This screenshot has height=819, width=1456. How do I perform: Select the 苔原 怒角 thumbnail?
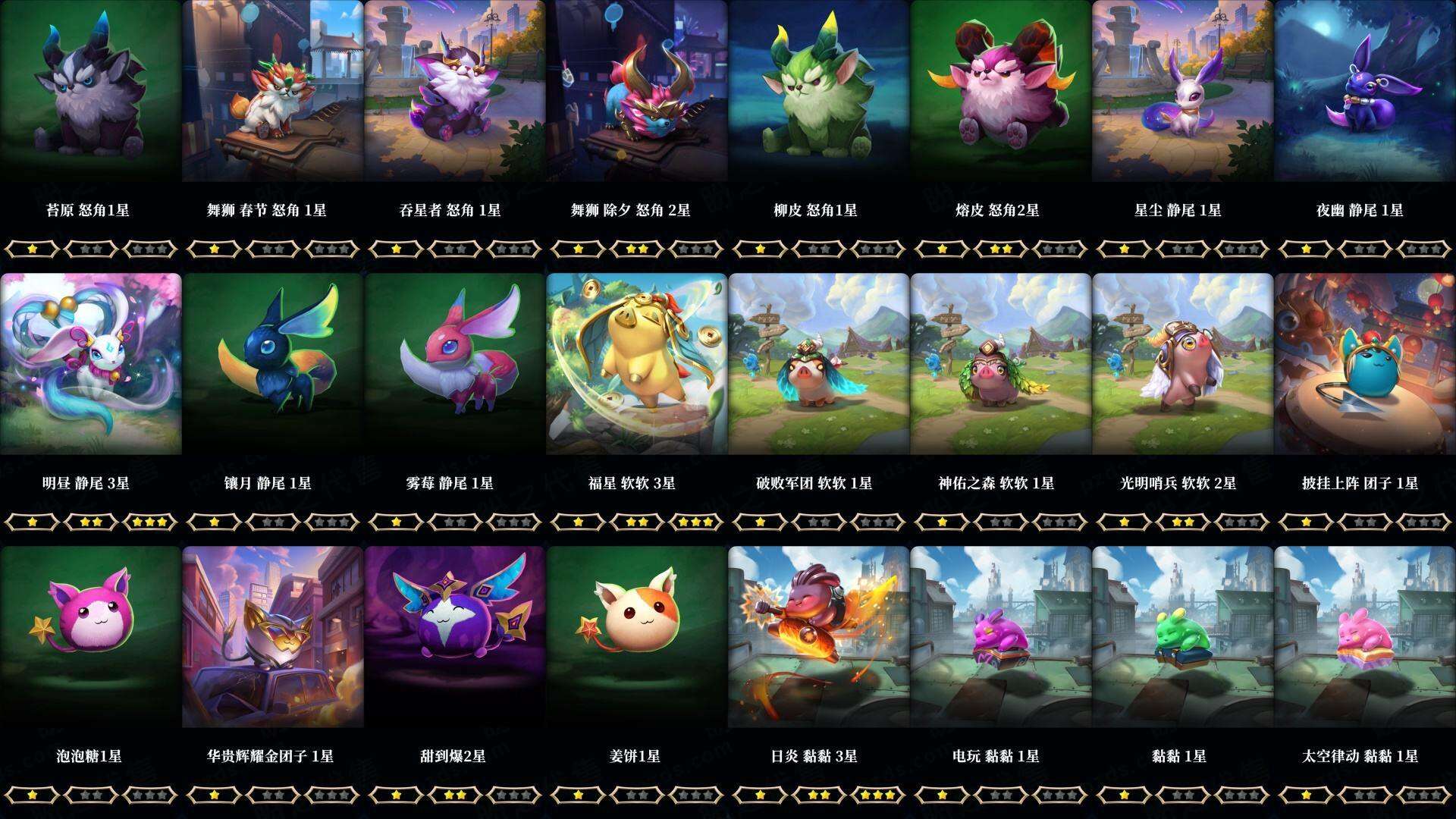[x=91, y=91]
